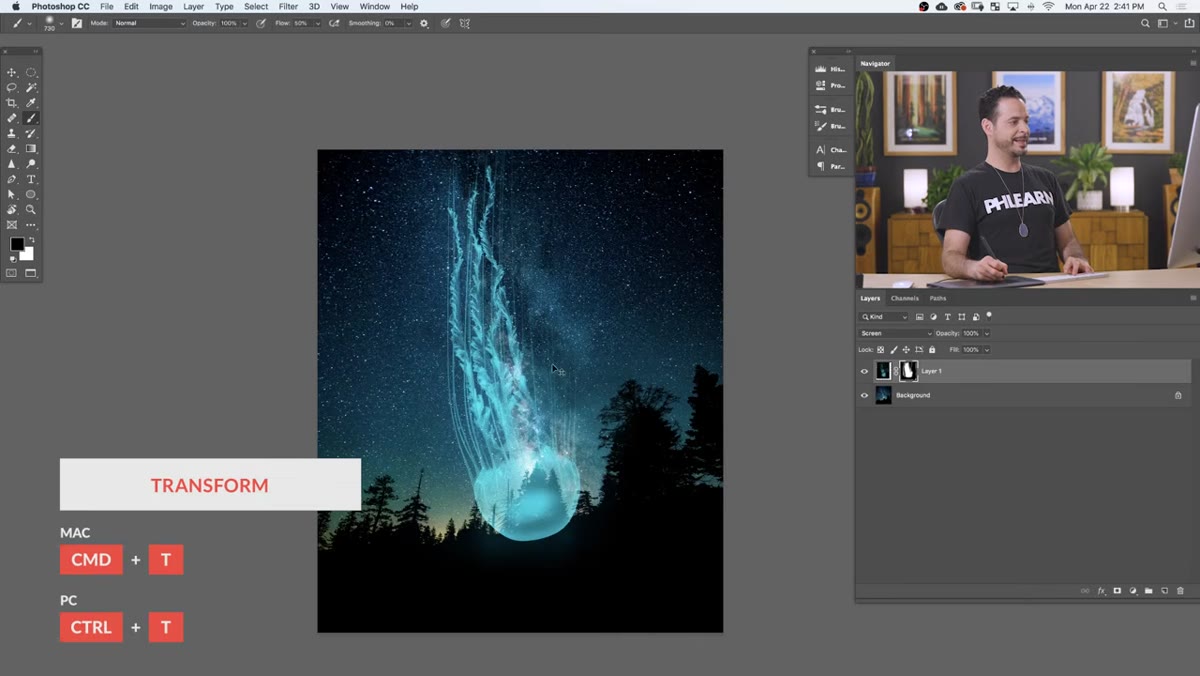
Task: Select the Magic Wand tool
Action: 31,88
